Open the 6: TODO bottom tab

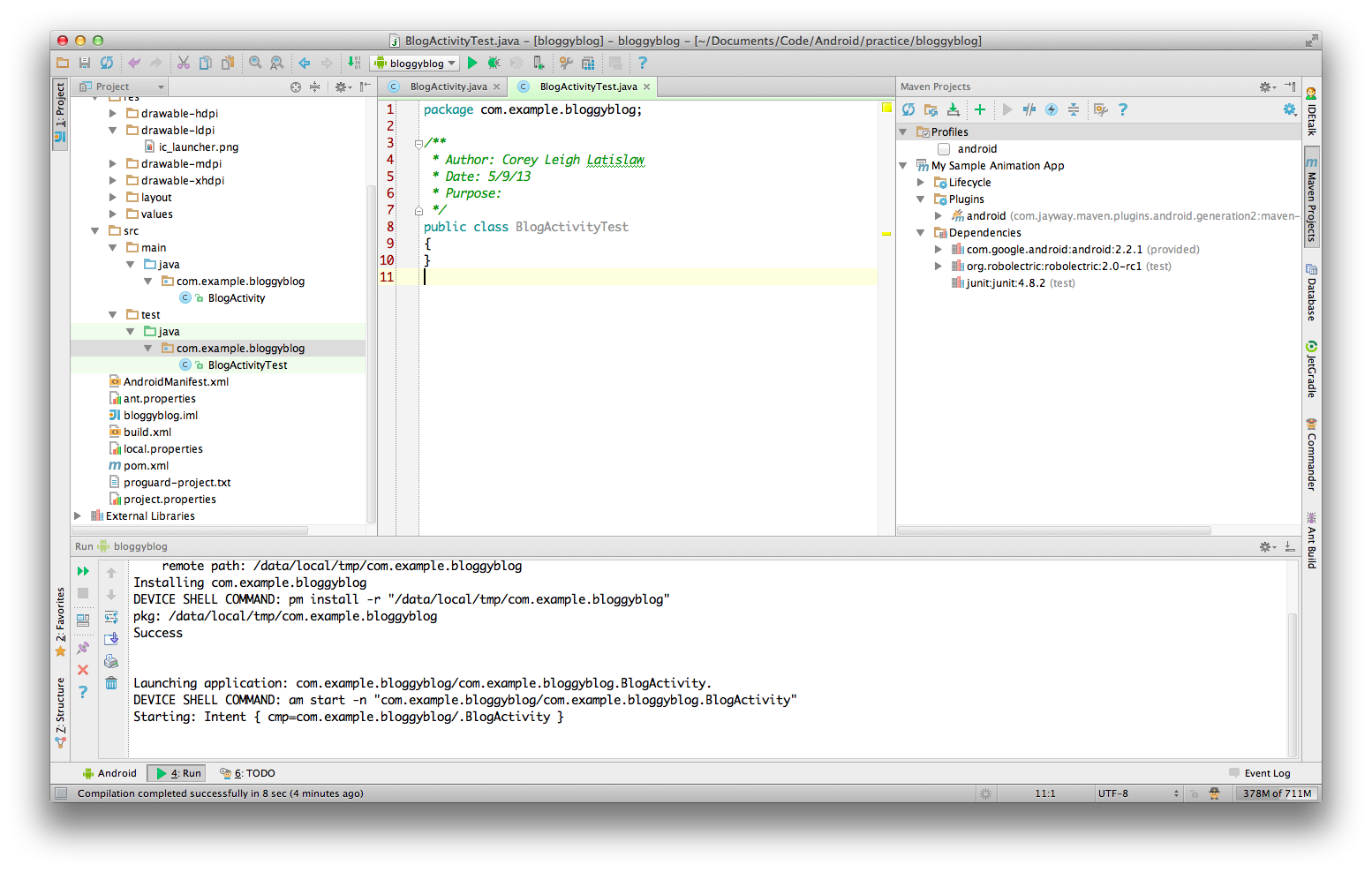[247, 773]
